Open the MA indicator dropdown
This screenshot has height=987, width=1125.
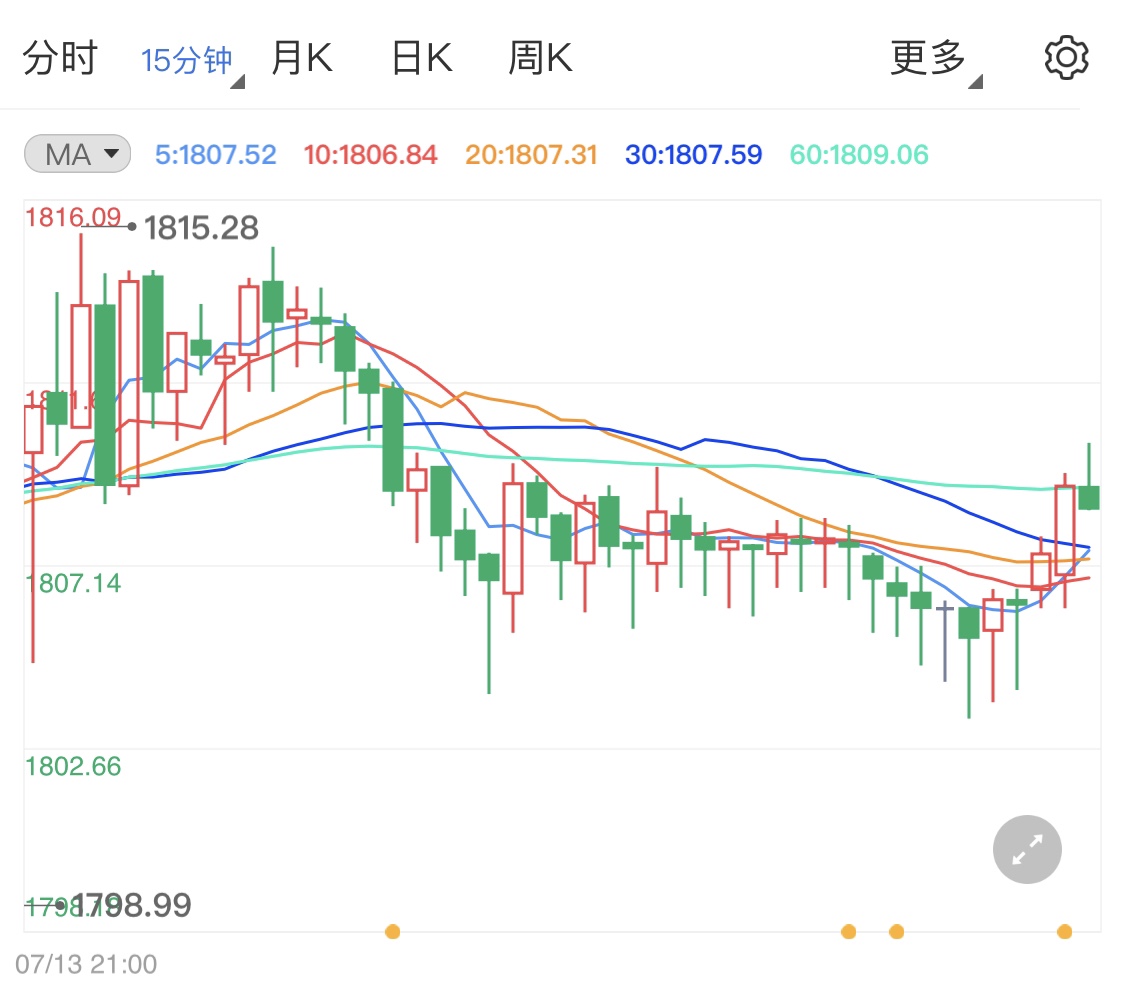pyautogui.click(x=77, y=154)
